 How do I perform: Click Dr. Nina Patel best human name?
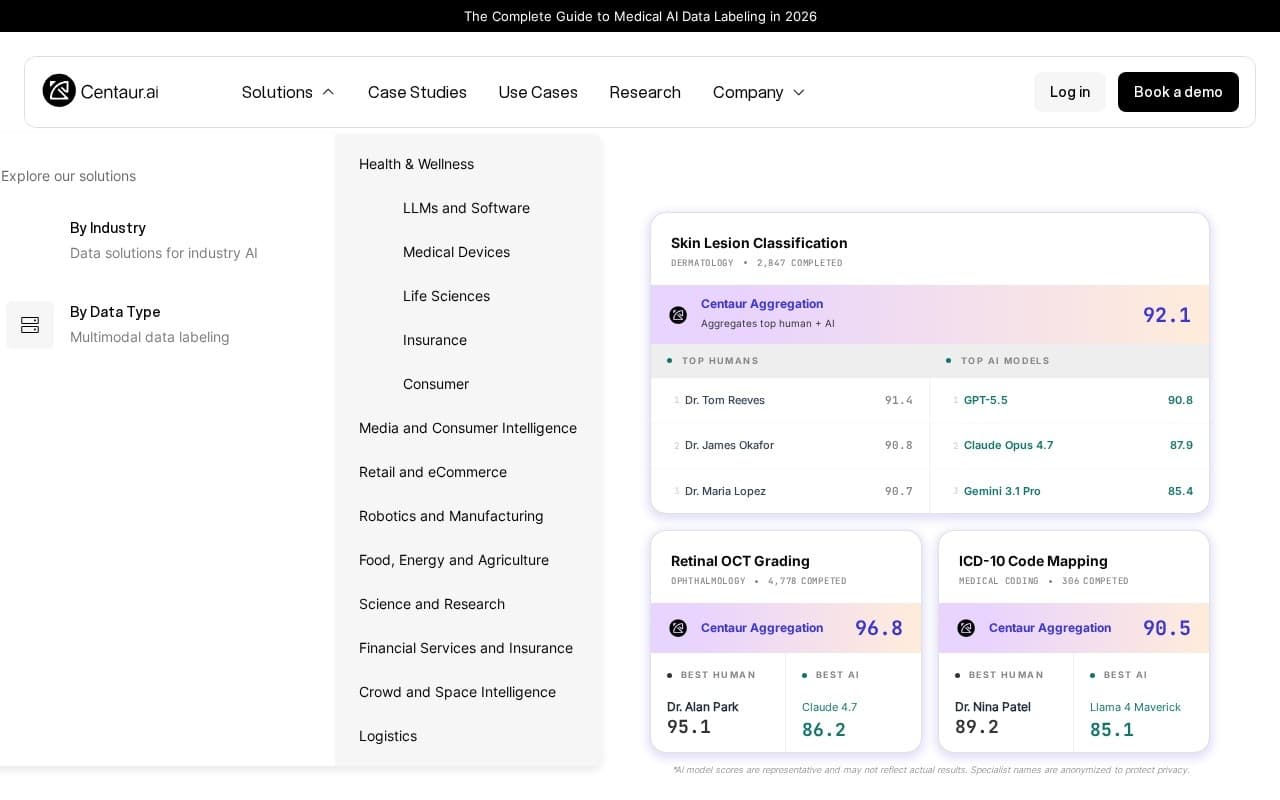993,707
